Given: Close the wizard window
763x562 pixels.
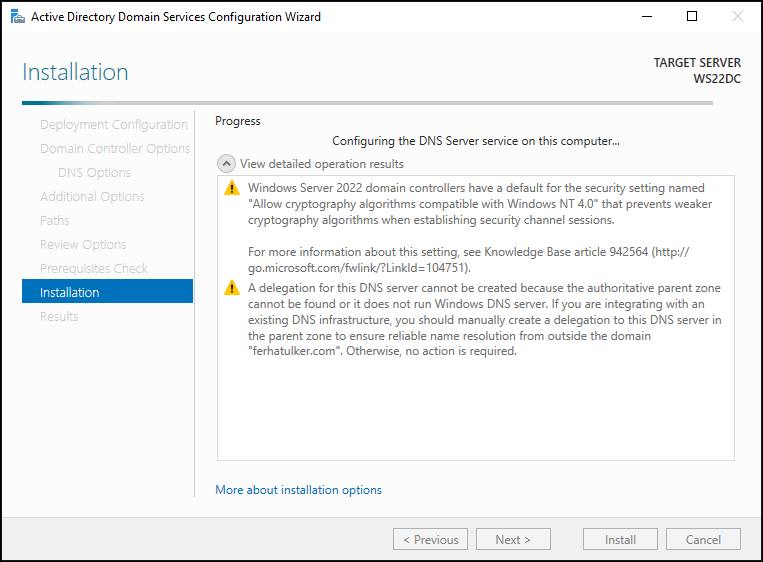Looking at the screenshot, I should [x=738, y=17].
